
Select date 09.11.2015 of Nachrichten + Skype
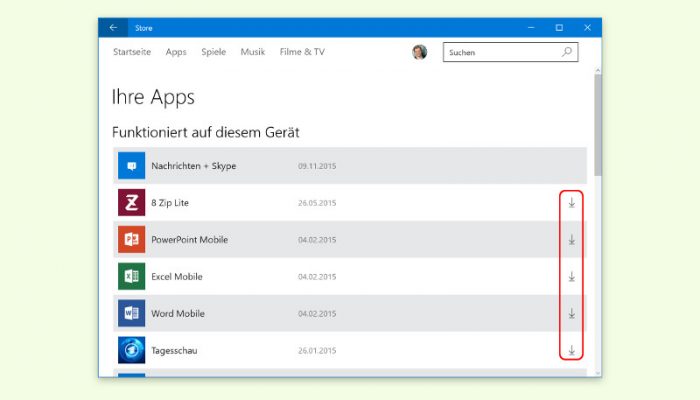click(317, 166)
